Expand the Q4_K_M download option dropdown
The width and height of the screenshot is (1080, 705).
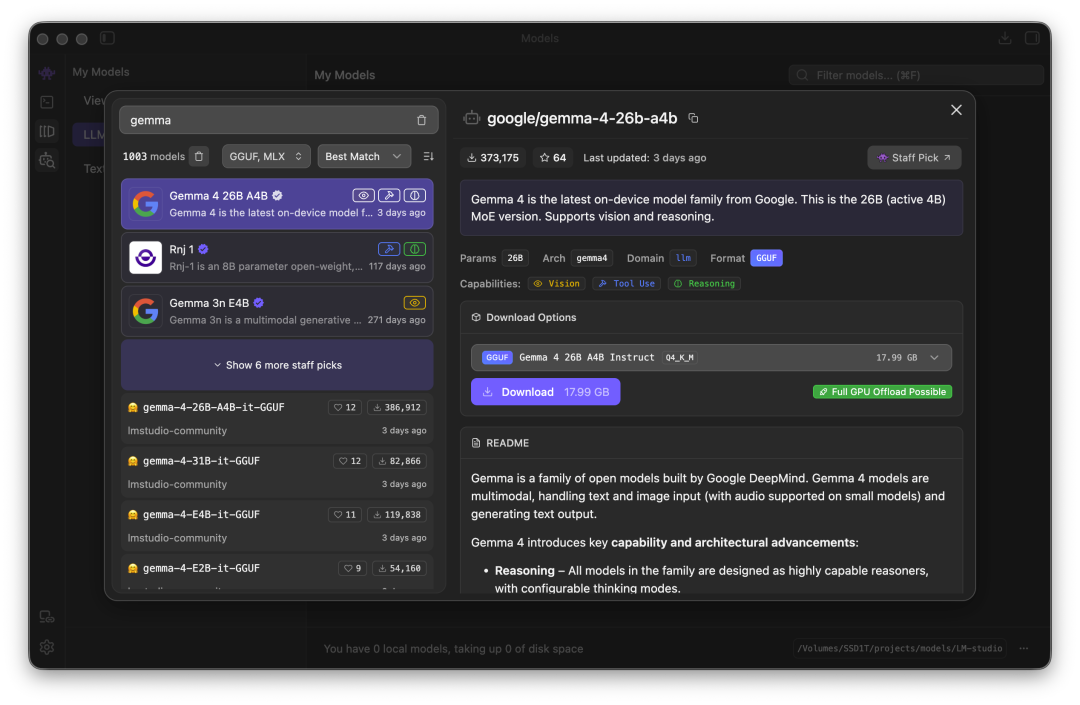[935, 357]
